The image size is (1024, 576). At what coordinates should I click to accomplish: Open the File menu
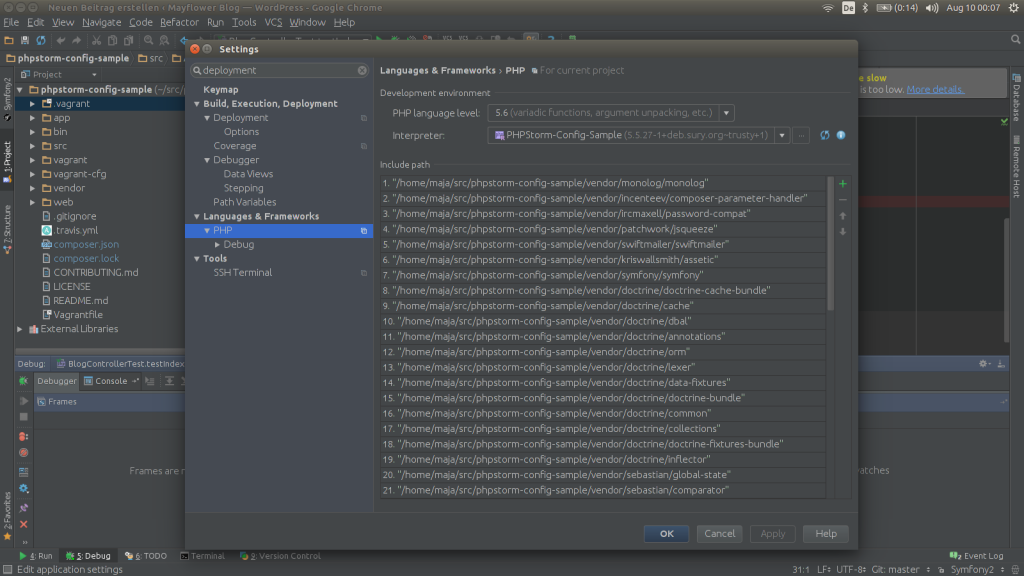tap(11, 22)
